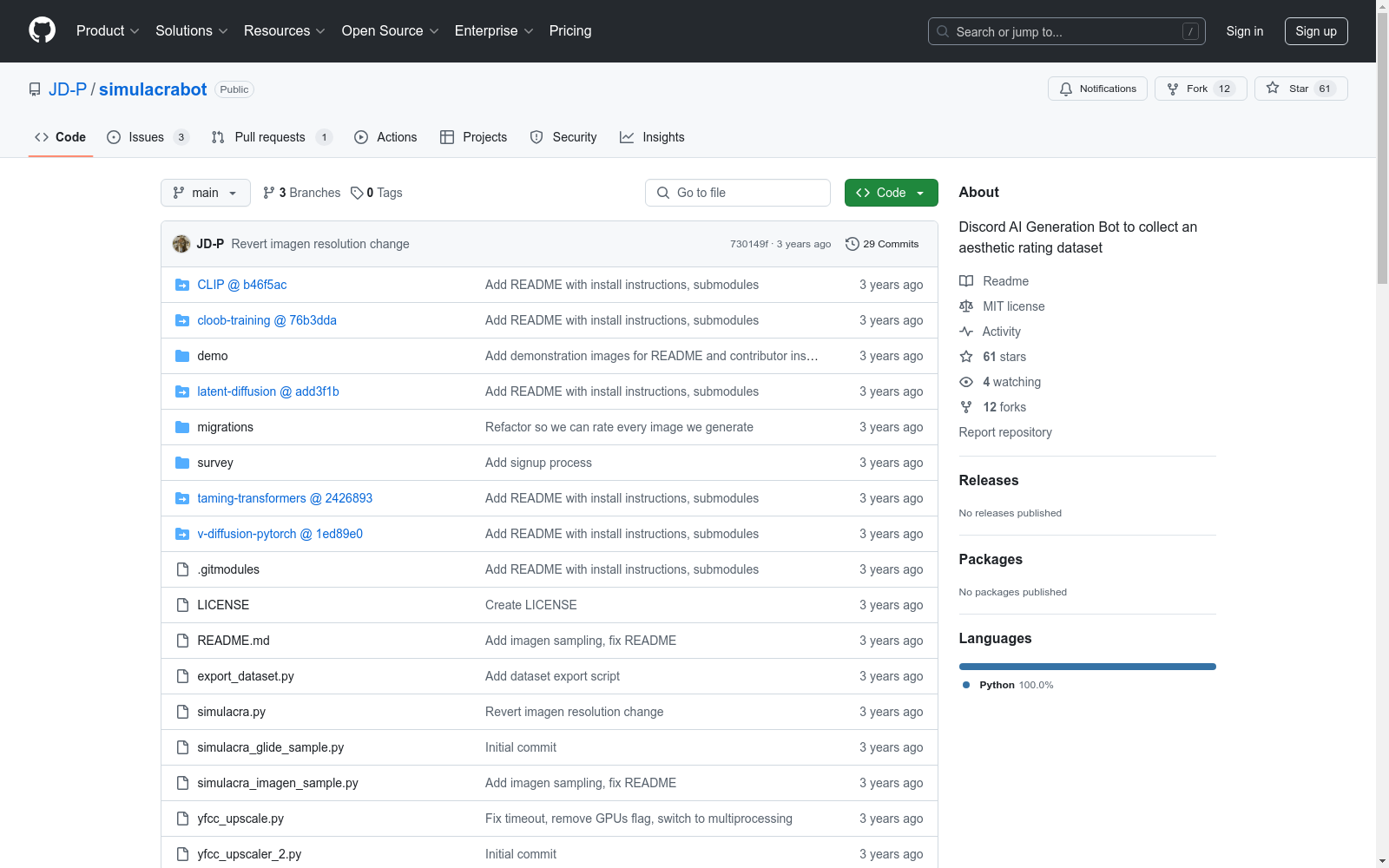View the Insights tab
Viewport: 1389px width, 868px height.
[x=652, y=137]
